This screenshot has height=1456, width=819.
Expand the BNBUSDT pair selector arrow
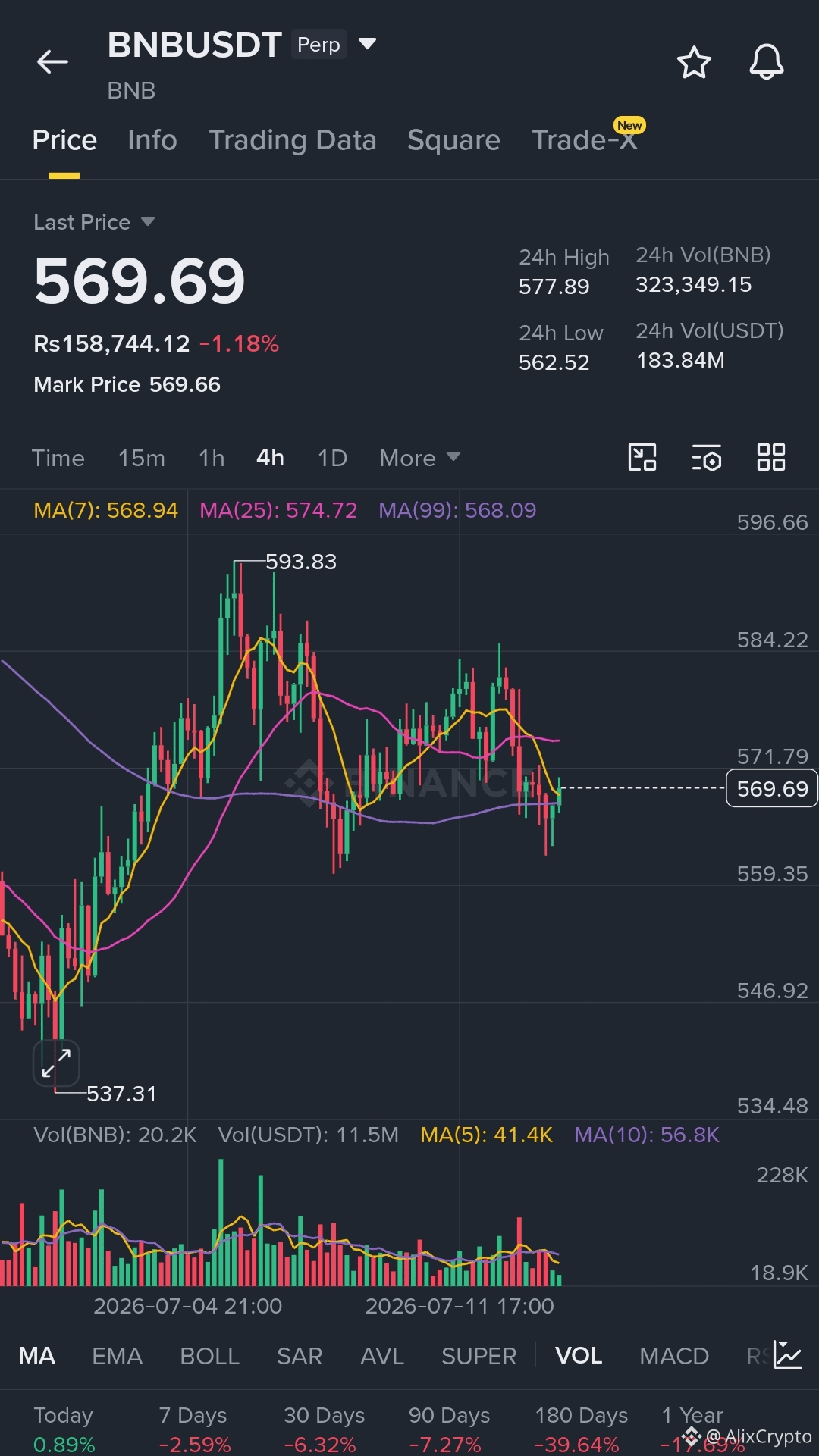367,44
